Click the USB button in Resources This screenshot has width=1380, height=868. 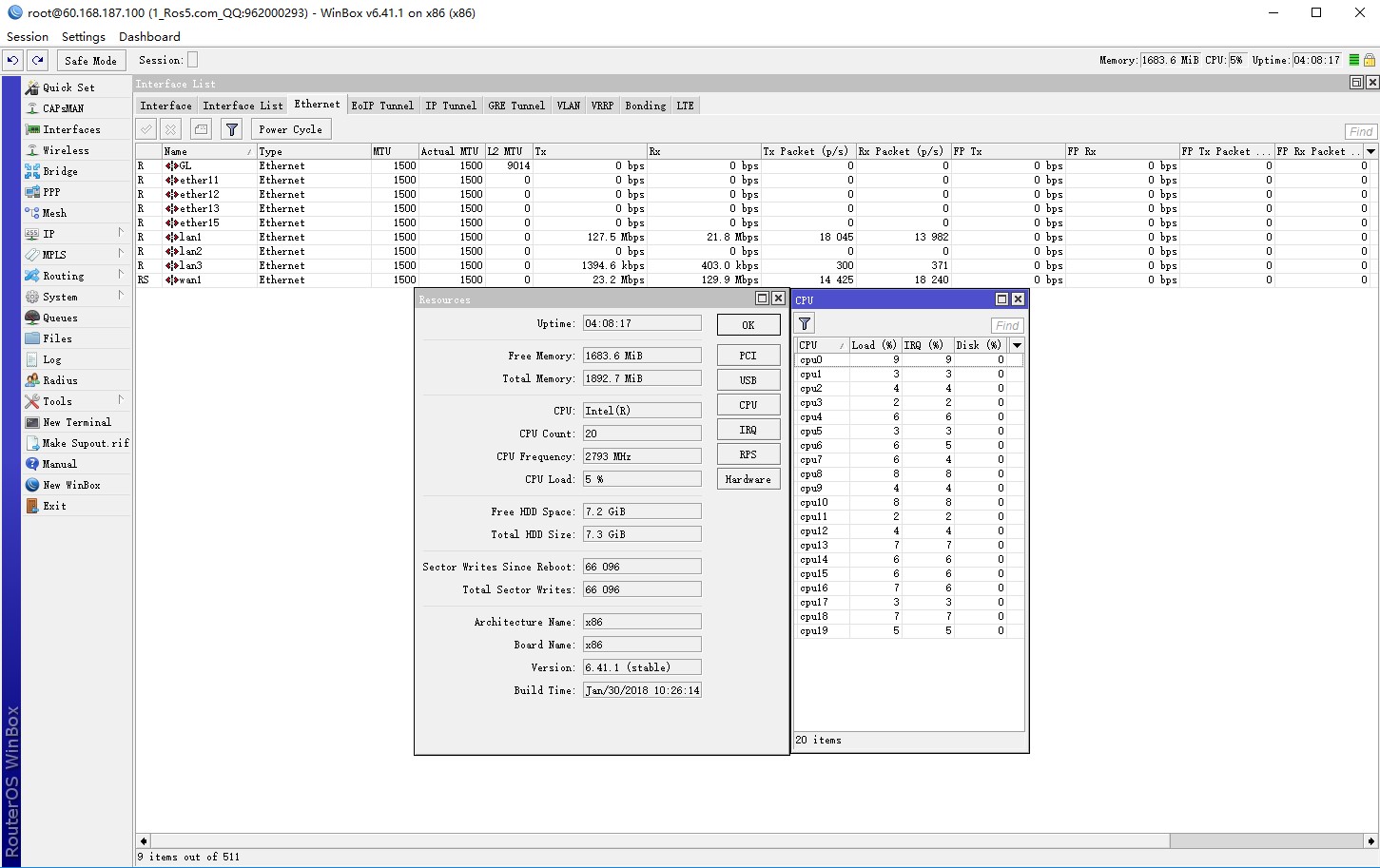[x=748, y=380]
